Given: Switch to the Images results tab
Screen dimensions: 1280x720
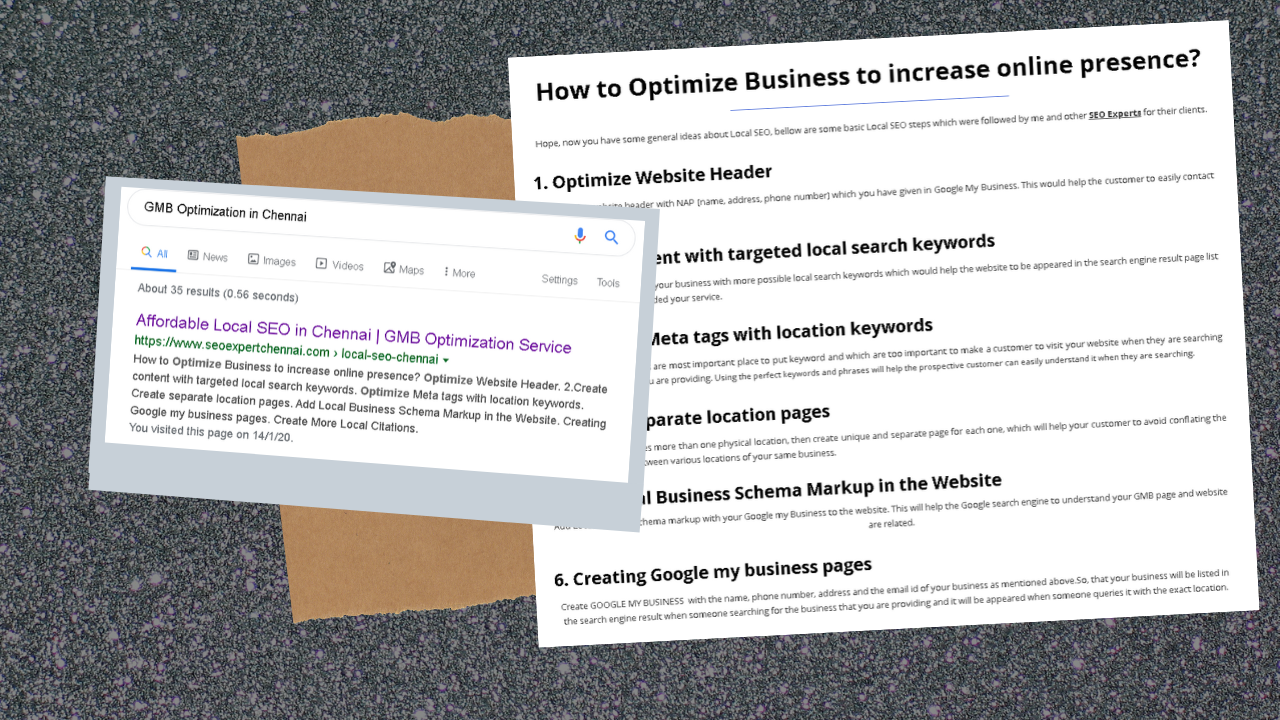Looking at the screenshot, I should click(x=271, y=261).
